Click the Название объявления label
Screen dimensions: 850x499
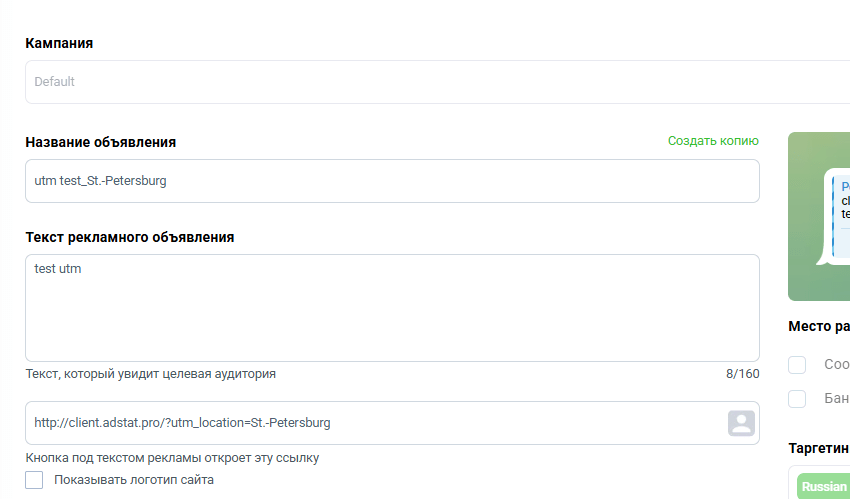pyautogui.click(x=100, y=142)
